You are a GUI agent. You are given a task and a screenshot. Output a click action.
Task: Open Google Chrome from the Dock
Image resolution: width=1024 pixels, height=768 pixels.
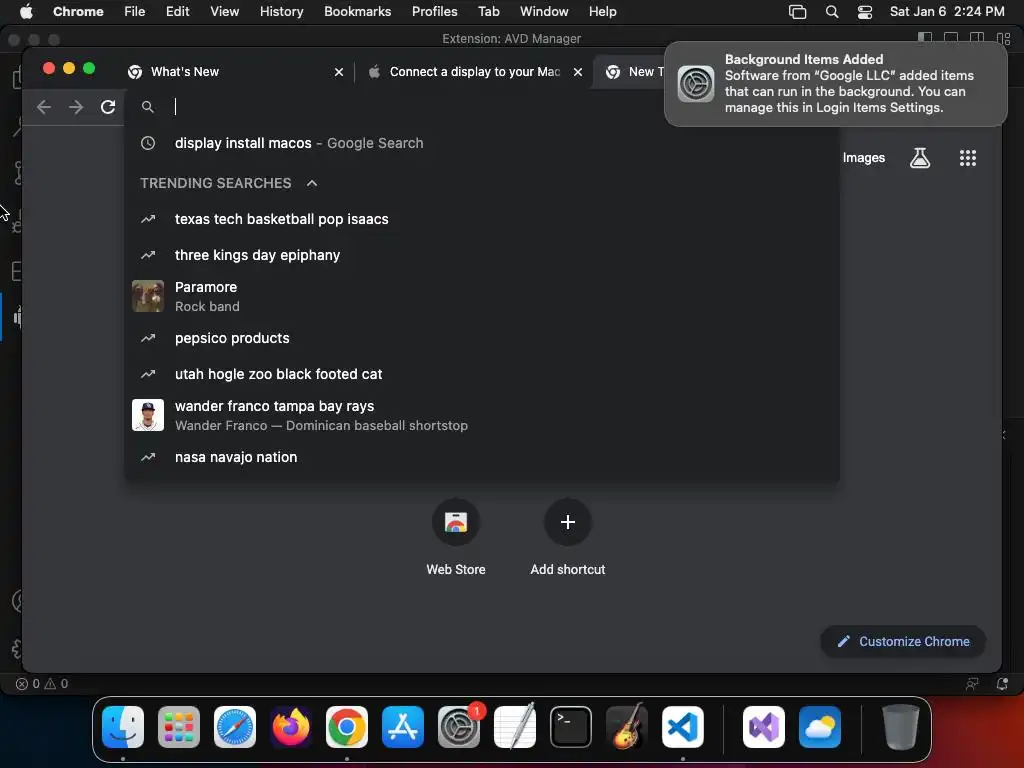coord(347,727)
